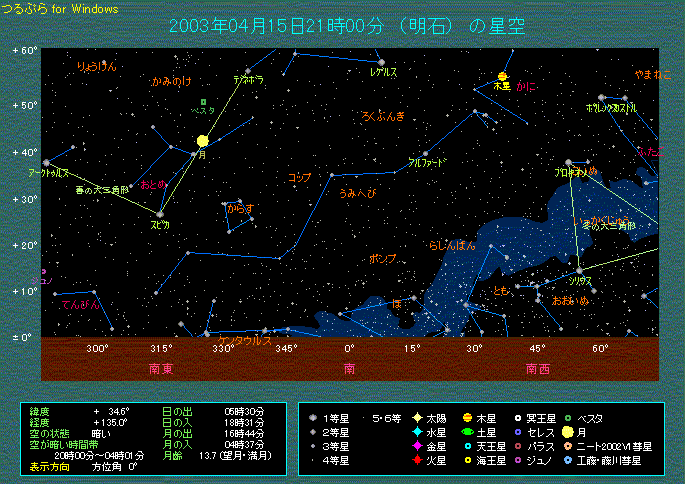Click the chart title 2003年04月15日21時00分

pyautogui.click(x=276, y=26)
